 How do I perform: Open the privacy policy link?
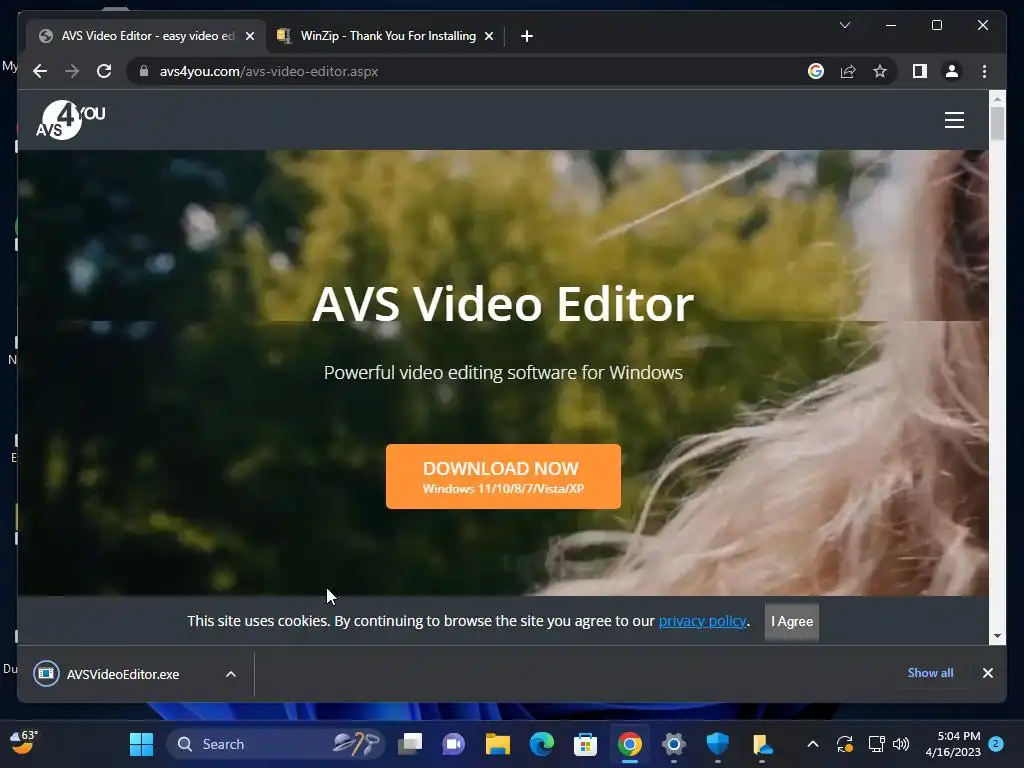[x=702, y=621]
